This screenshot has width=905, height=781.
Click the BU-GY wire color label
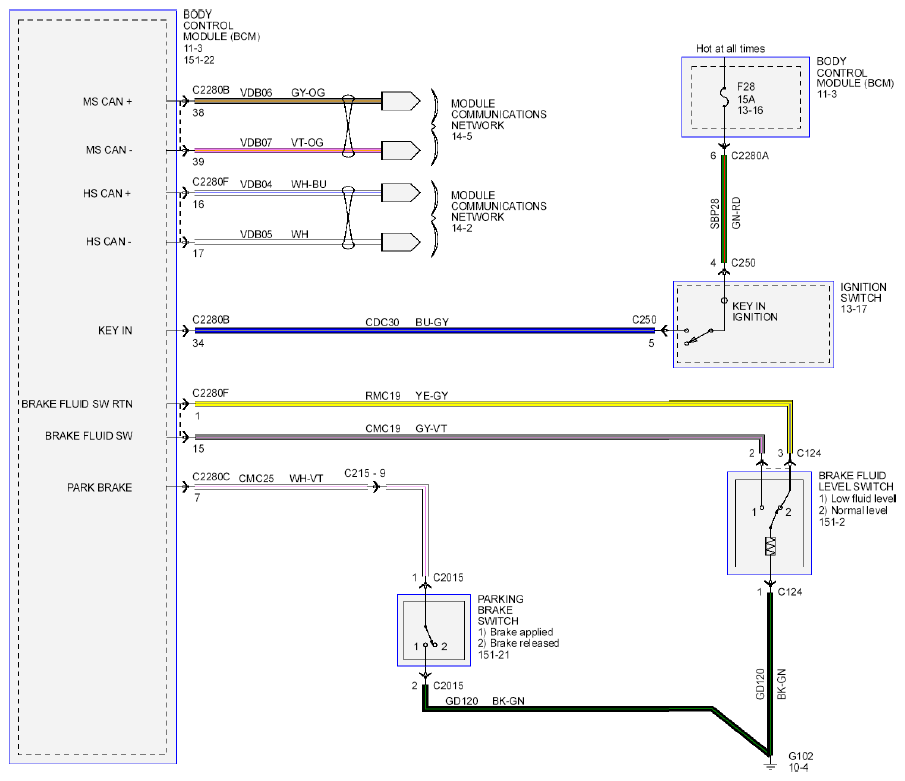tap(432, 322)
